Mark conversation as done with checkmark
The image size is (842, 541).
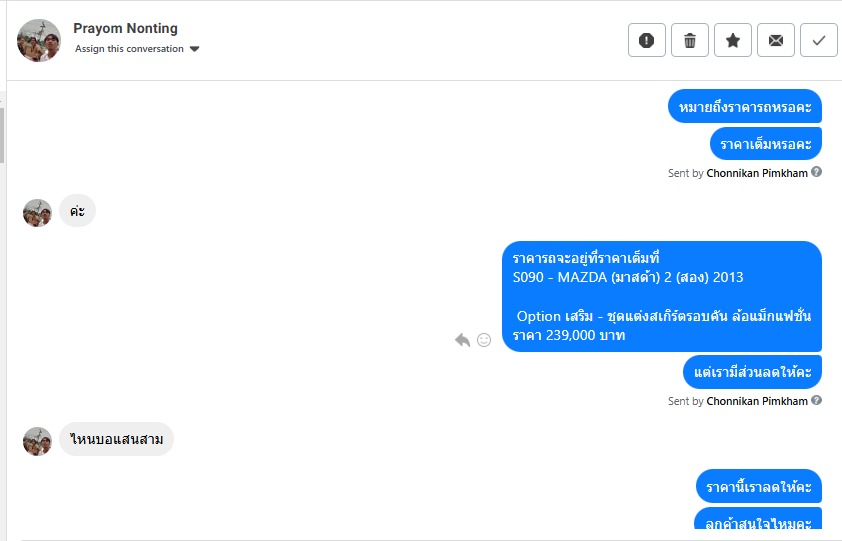click(x=819, y=40)
